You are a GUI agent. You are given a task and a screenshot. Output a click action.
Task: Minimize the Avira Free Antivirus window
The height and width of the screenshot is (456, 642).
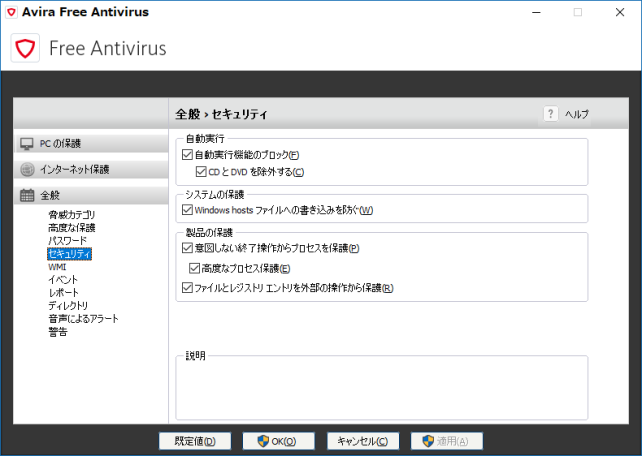point(536,12)
